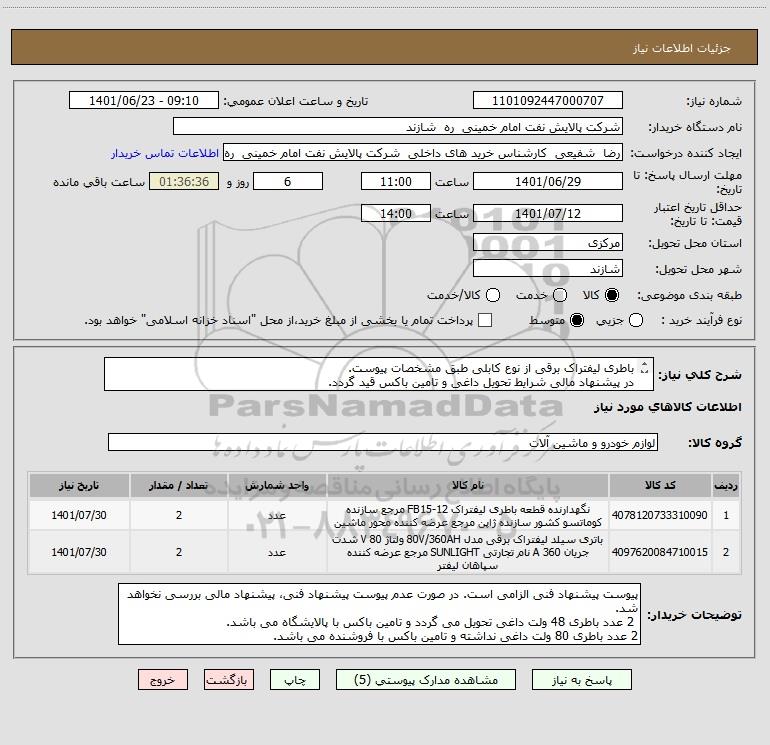Screen dimensions: 770x745
Task: Click the 'بازگشت' back button
Action: click(229, 680)
